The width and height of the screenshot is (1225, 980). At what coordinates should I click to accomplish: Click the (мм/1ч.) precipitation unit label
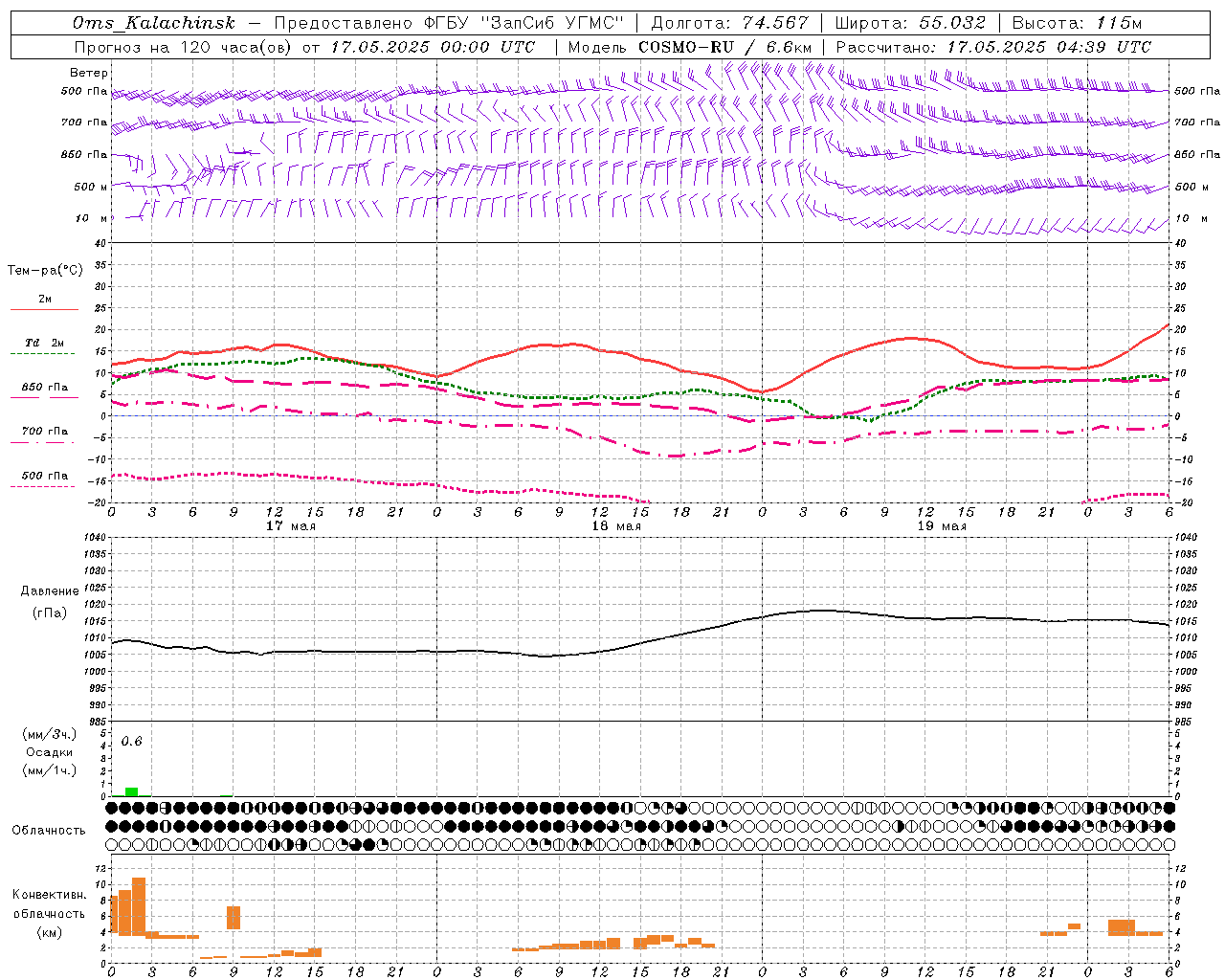[50, 770]
